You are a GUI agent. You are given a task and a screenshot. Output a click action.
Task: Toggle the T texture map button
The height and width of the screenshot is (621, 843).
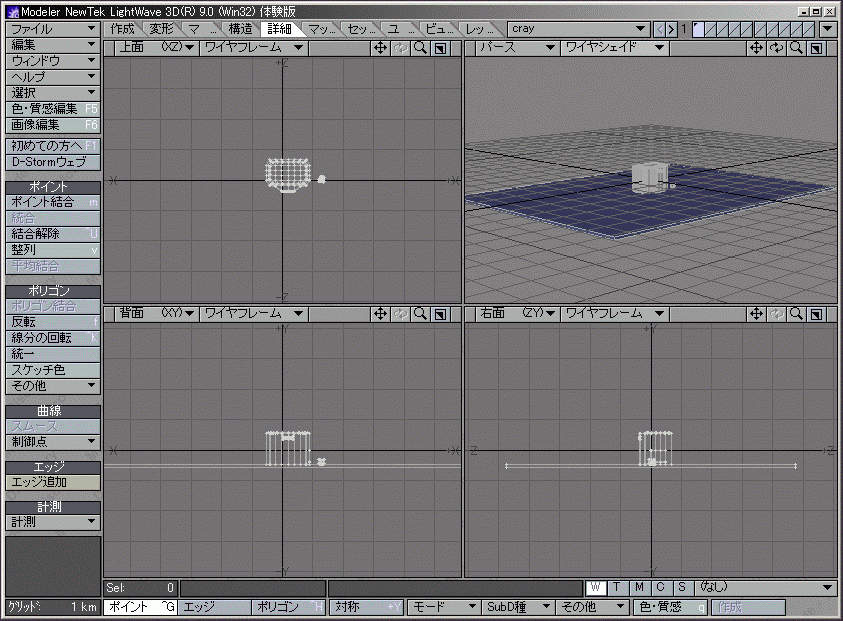(618, 588)
